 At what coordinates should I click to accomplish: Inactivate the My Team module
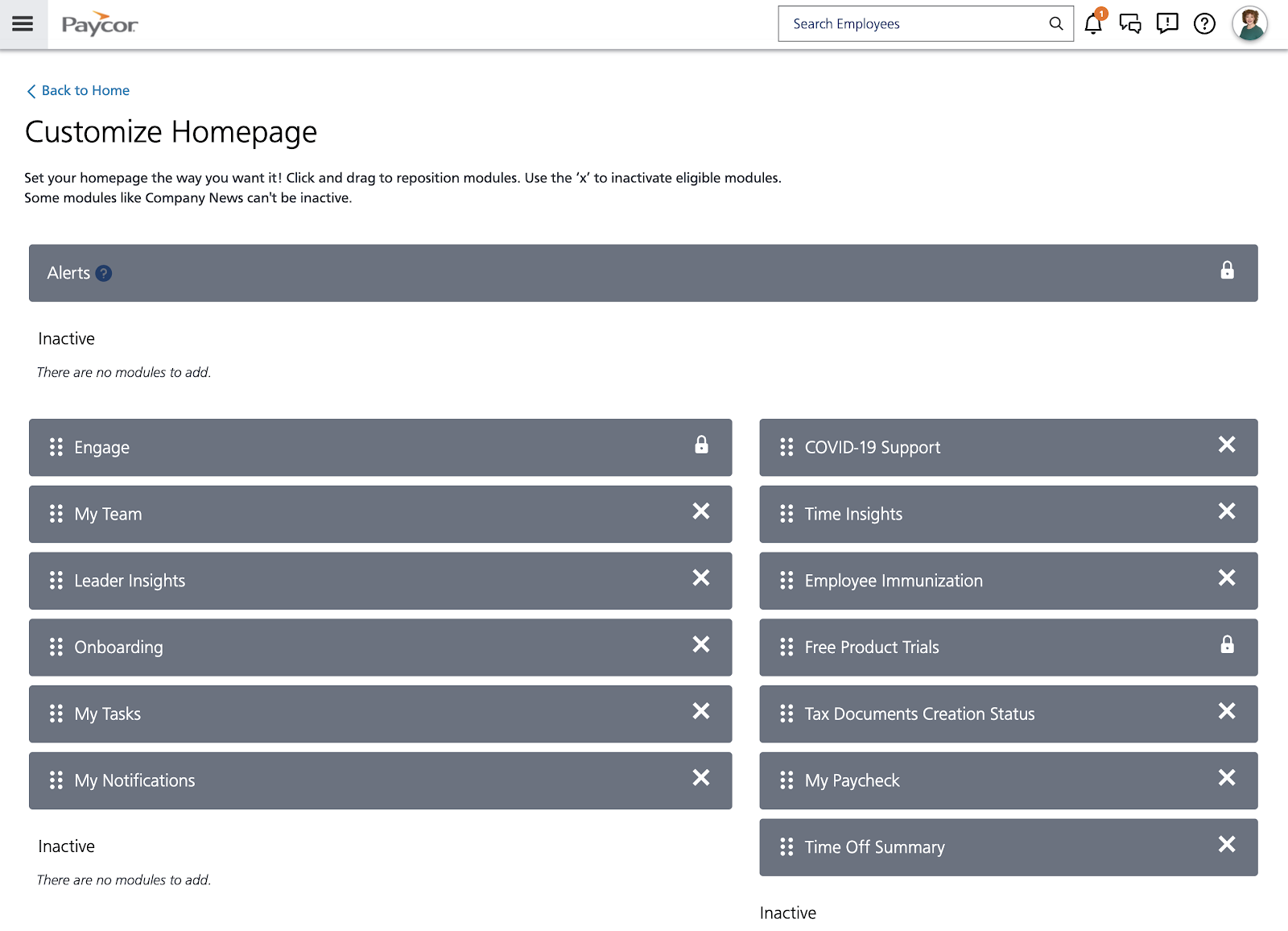[x=701, y=511]
